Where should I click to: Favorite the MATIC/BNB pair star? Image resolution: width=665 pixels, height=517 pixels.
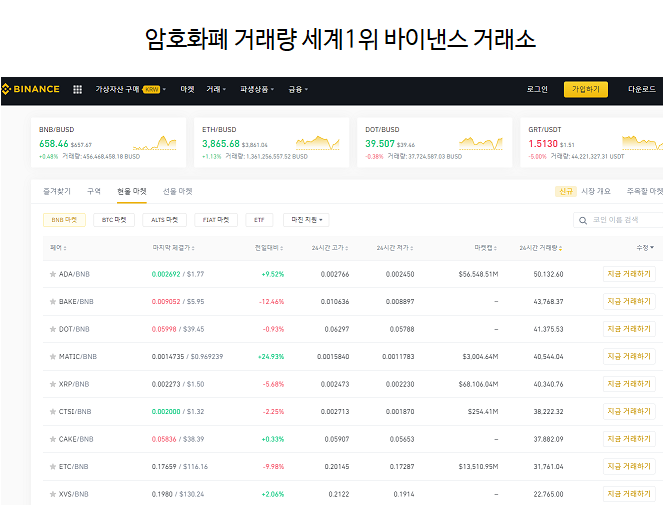click(x=53, y=357)
